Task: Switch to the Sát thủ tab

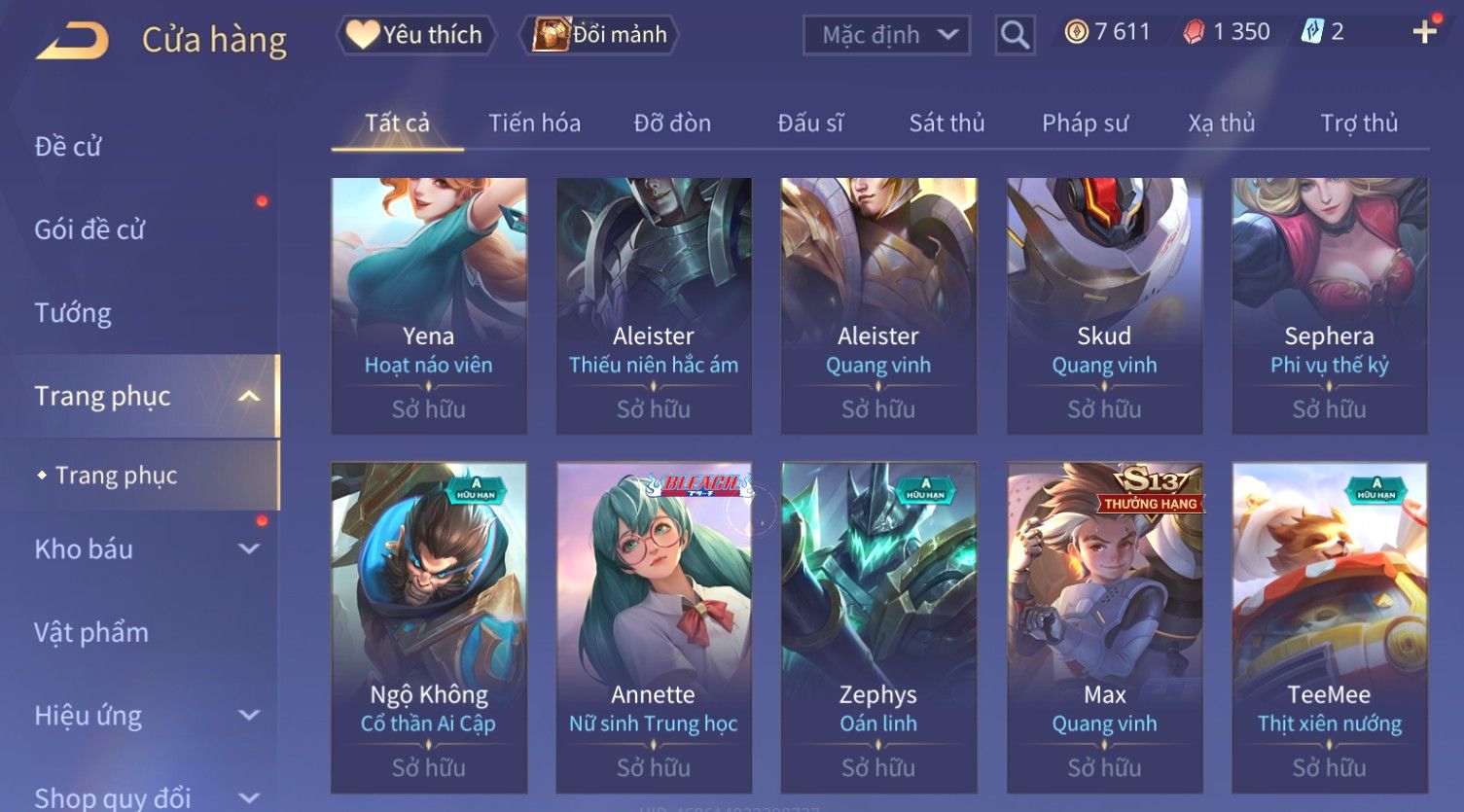Action: point(946,124)
